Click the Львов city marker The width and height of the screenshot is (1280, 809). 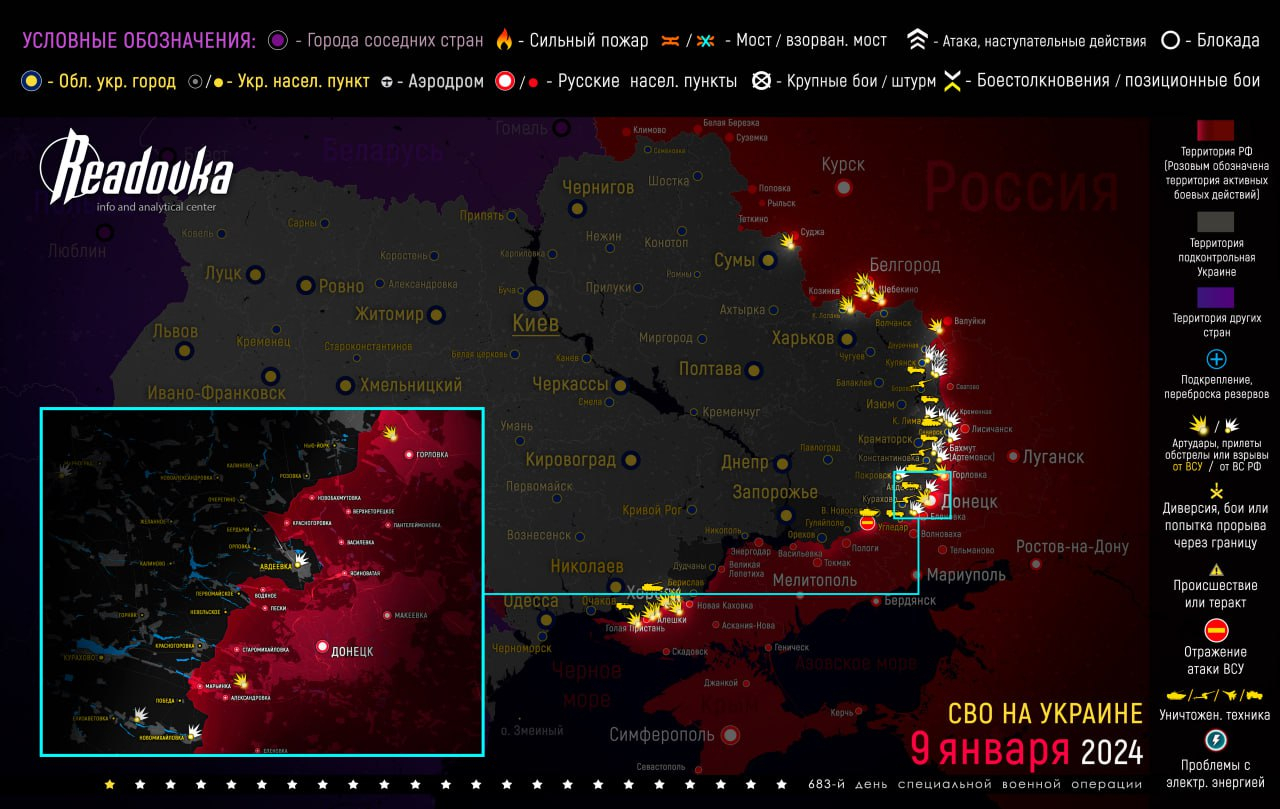pos(184,351)
